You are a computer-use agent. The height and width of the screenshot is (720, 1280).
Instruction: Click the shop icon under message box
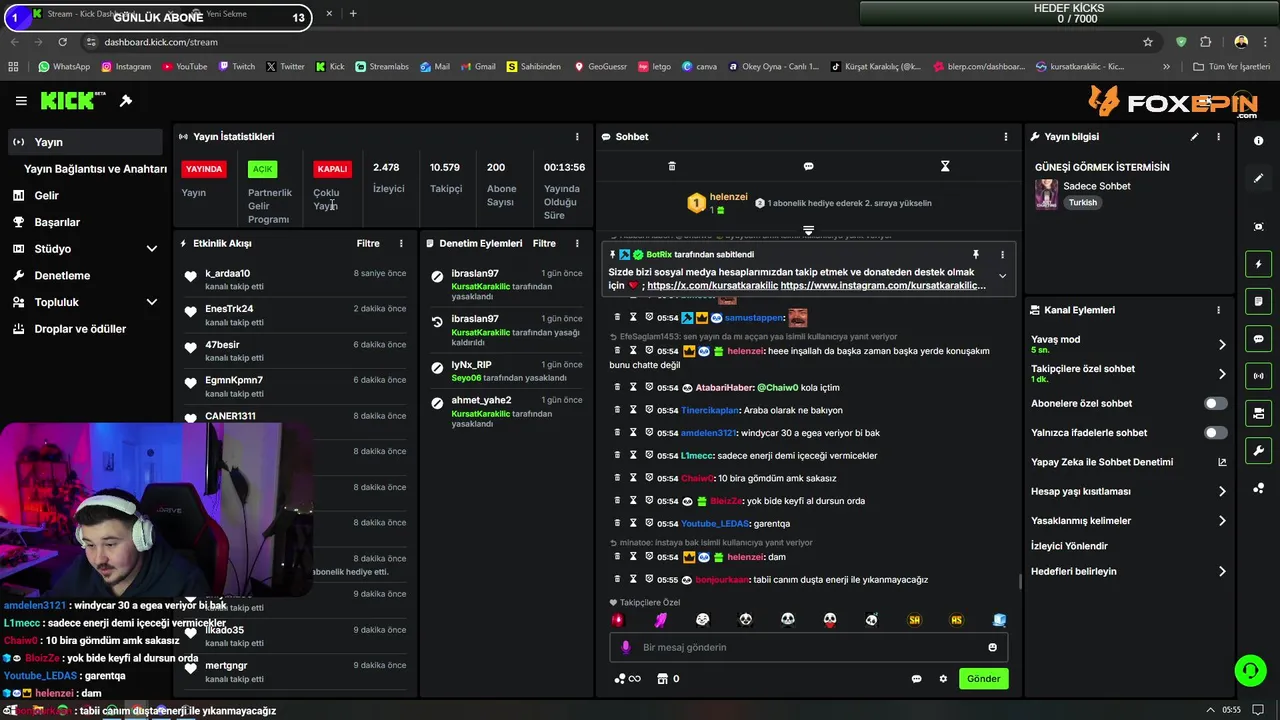662,679
